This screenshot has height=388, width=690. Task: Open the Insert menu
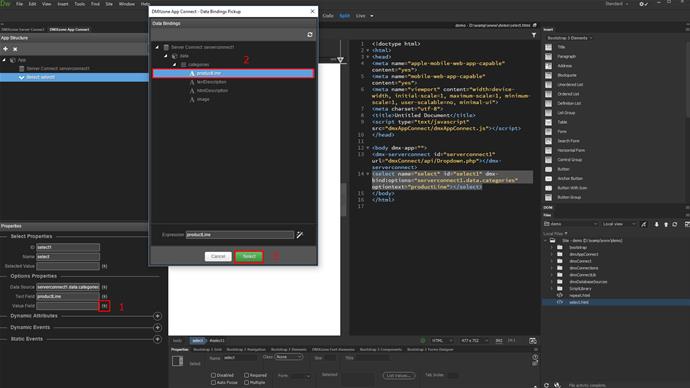click(x=63, y=4)
